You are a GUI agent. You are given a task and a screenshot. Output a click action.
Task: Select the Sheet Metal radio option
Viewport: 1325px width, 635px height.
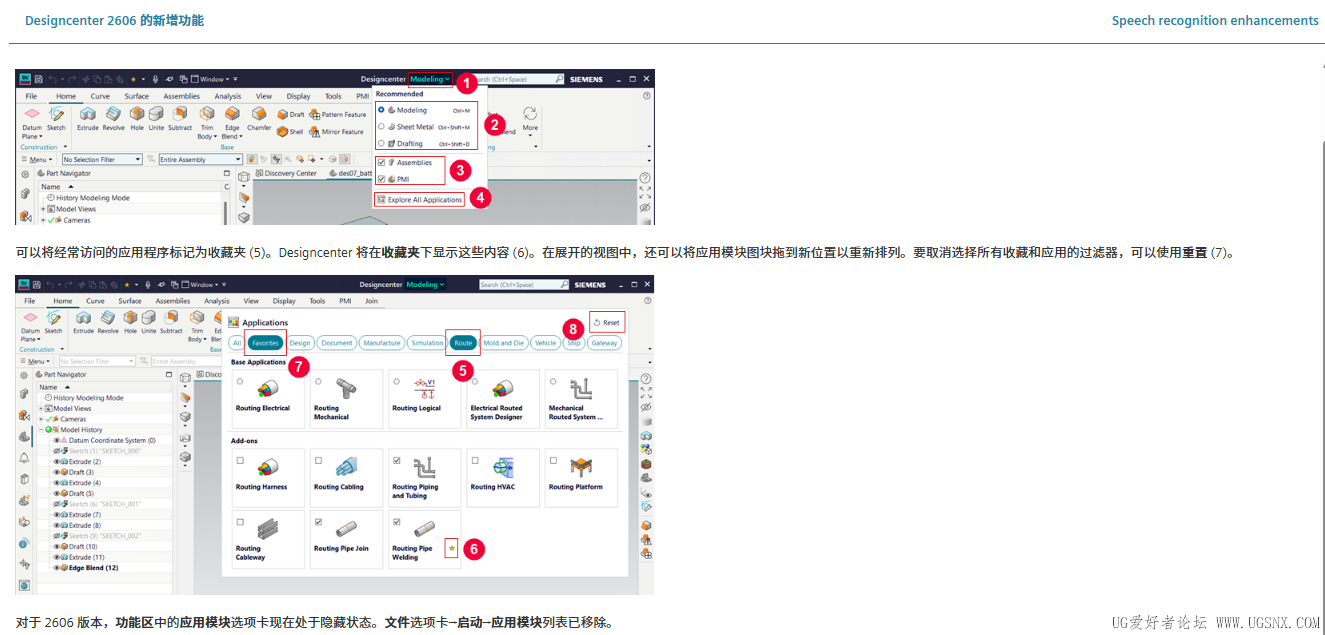pos(381,127)
